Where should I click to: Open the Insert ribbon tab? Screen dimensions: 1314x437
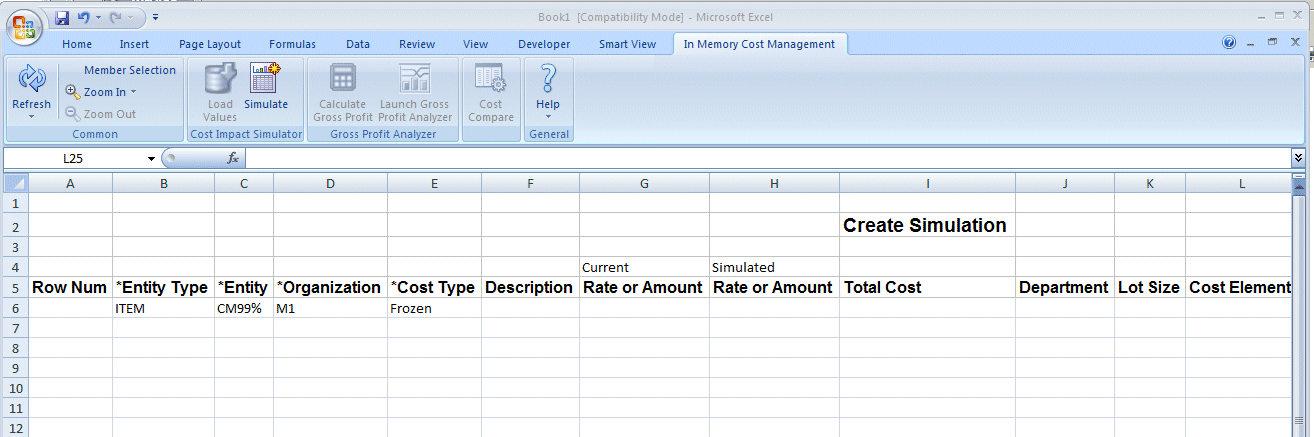pyautogui.click(x=134, y=44)
